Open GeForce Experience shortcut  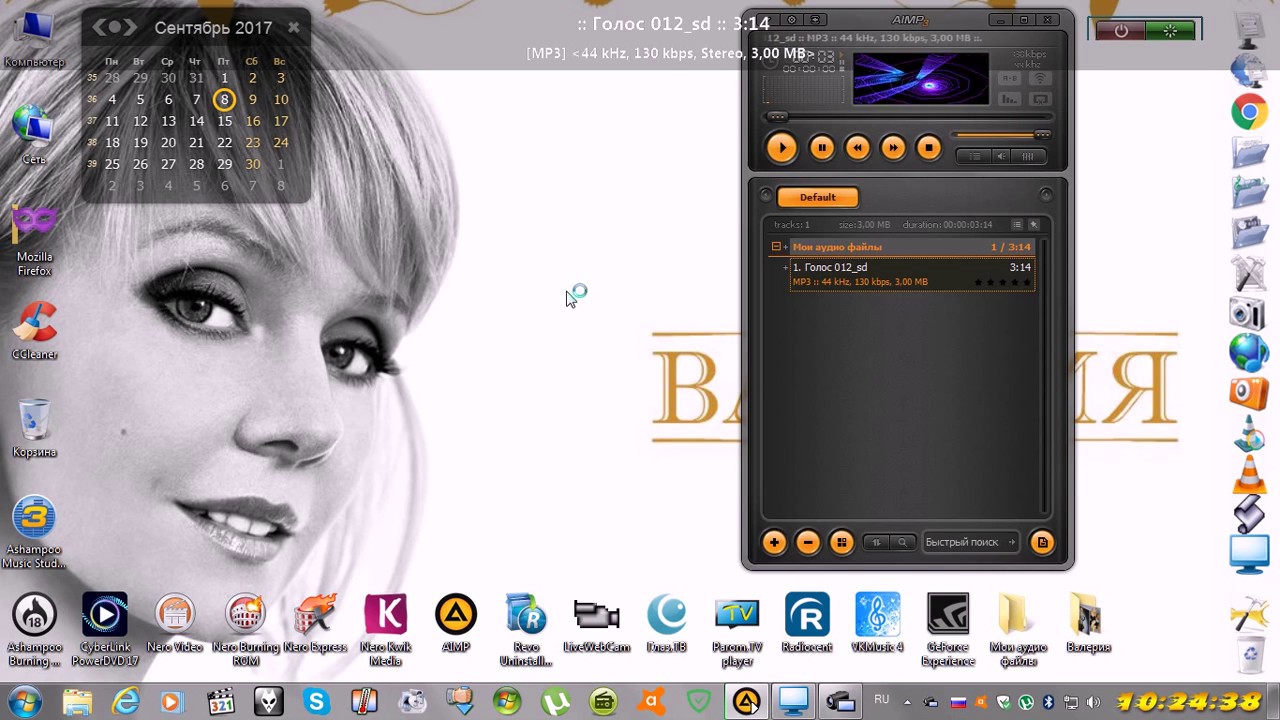point(947,630)
